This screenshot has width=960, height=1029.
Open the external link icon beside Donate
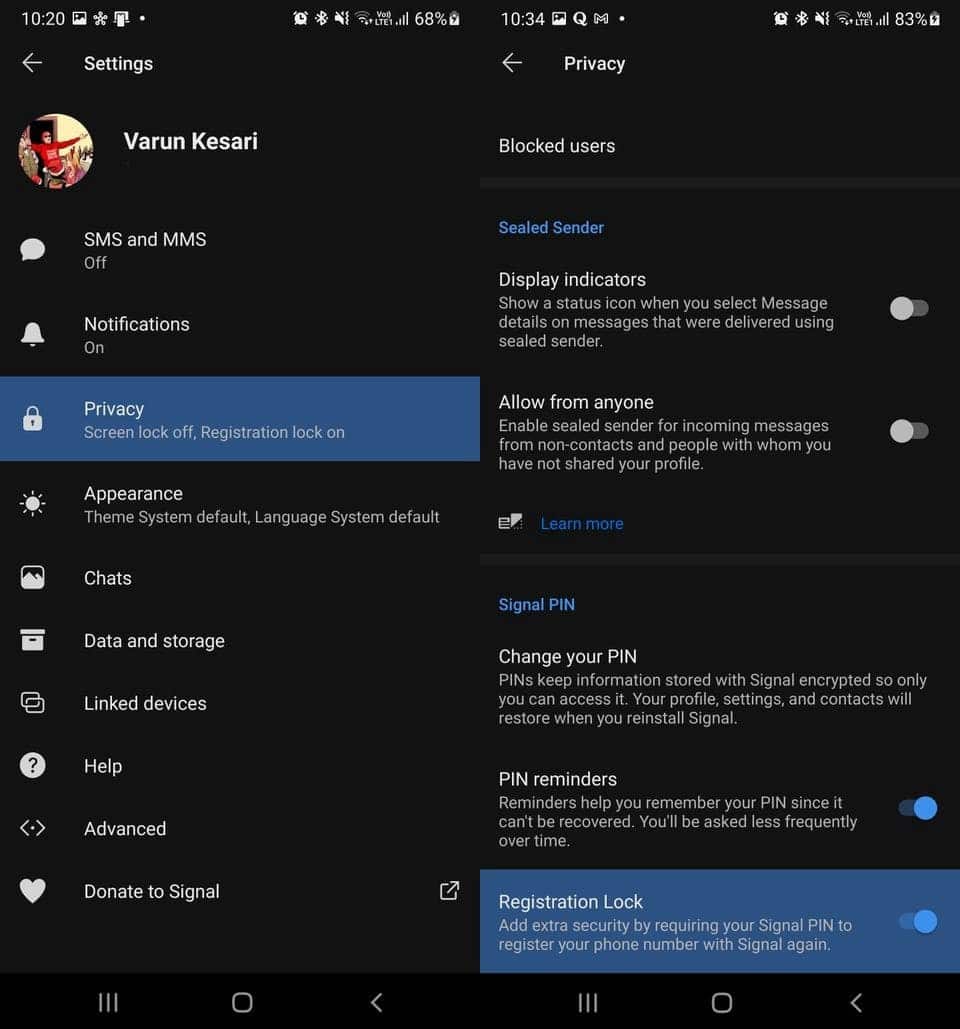tap(450, 891)
